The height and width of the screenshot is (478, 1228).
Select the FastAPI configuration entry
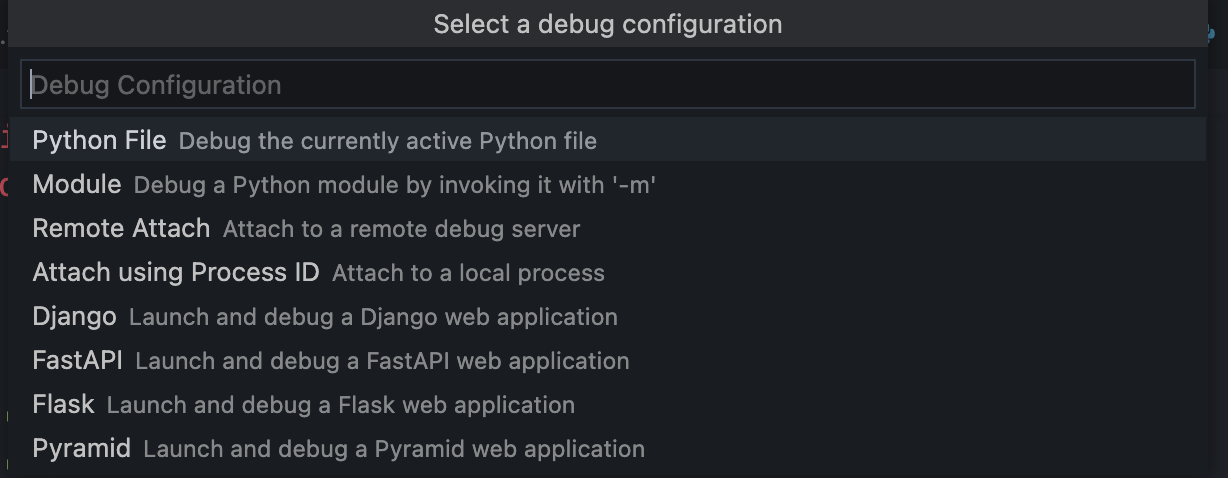(77, 361)
